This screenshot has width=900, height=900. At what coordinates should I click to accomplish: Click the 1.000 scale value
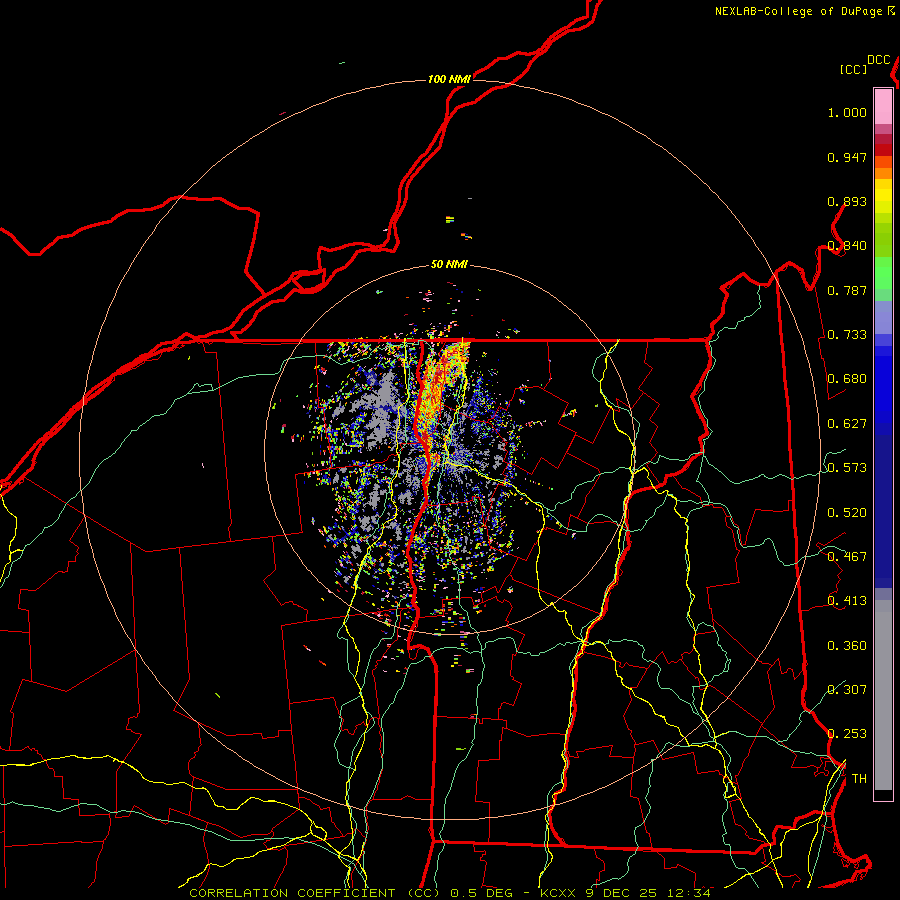tap(847, 112)
